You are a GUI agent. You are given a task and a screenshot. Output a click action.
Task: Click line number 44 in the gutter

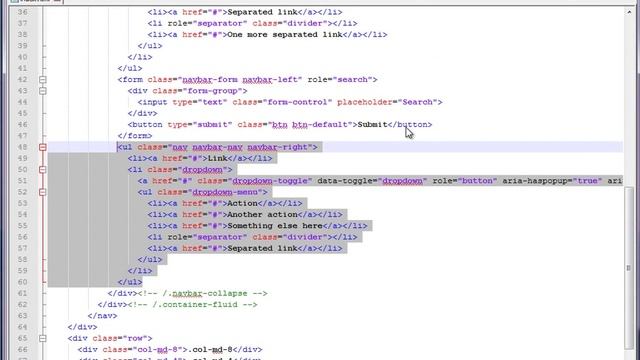(22, 102)
